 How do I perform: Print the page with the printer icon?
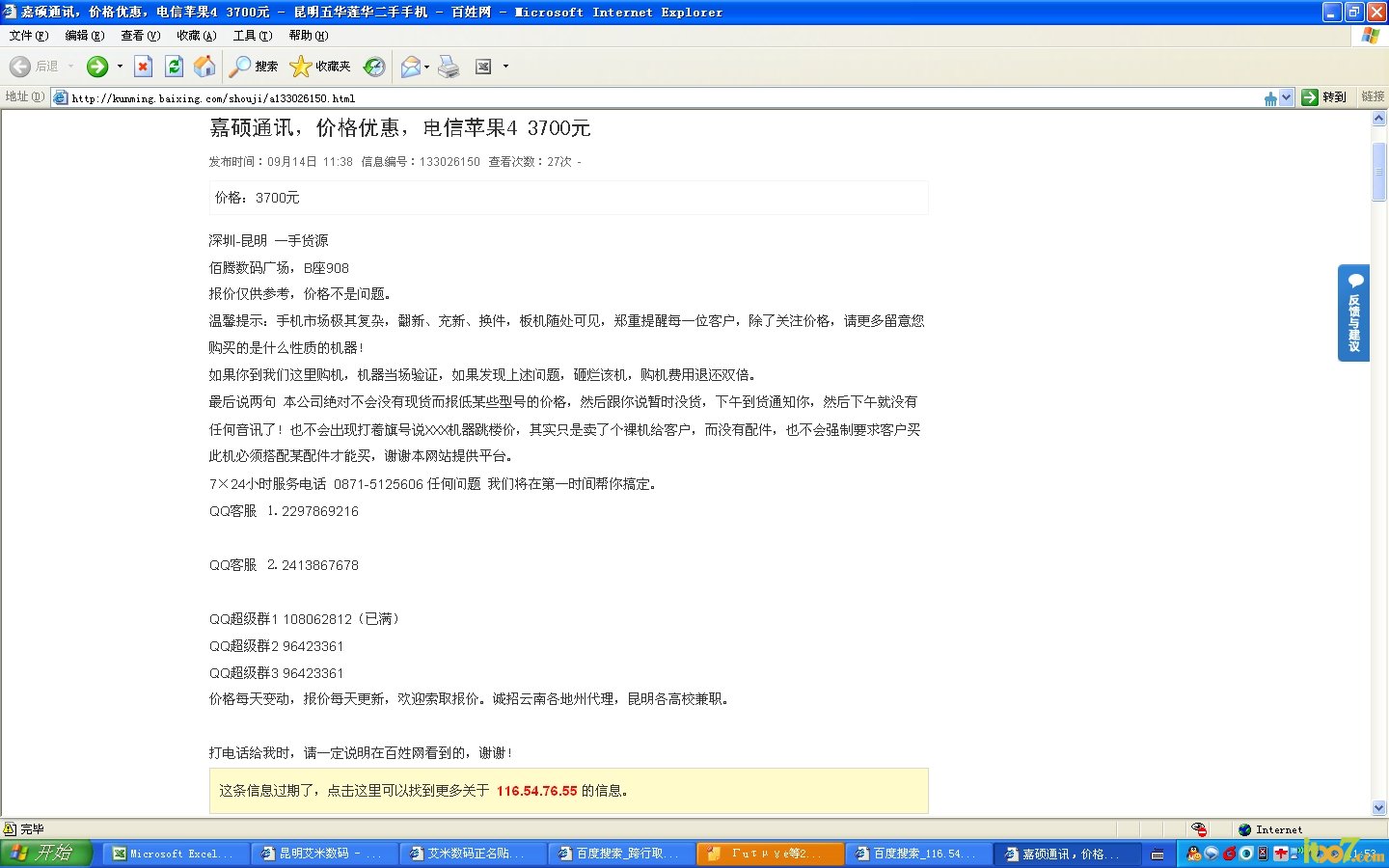click(x=449, y=67)
